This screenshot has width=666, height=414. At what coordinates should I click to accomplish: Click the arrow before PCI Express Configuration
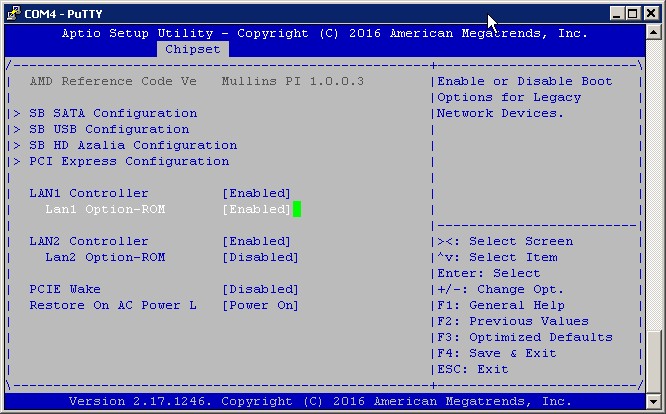(x=17, y=162)
